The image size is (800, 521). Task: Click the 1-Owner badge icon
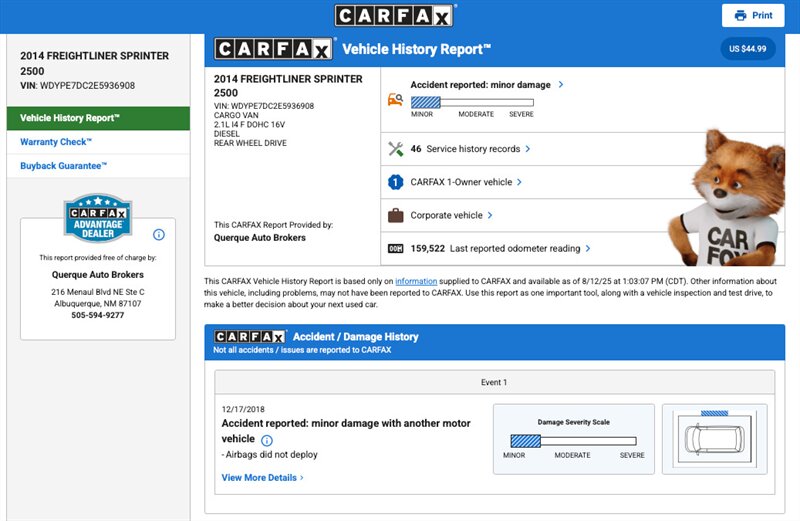[395, 182]
